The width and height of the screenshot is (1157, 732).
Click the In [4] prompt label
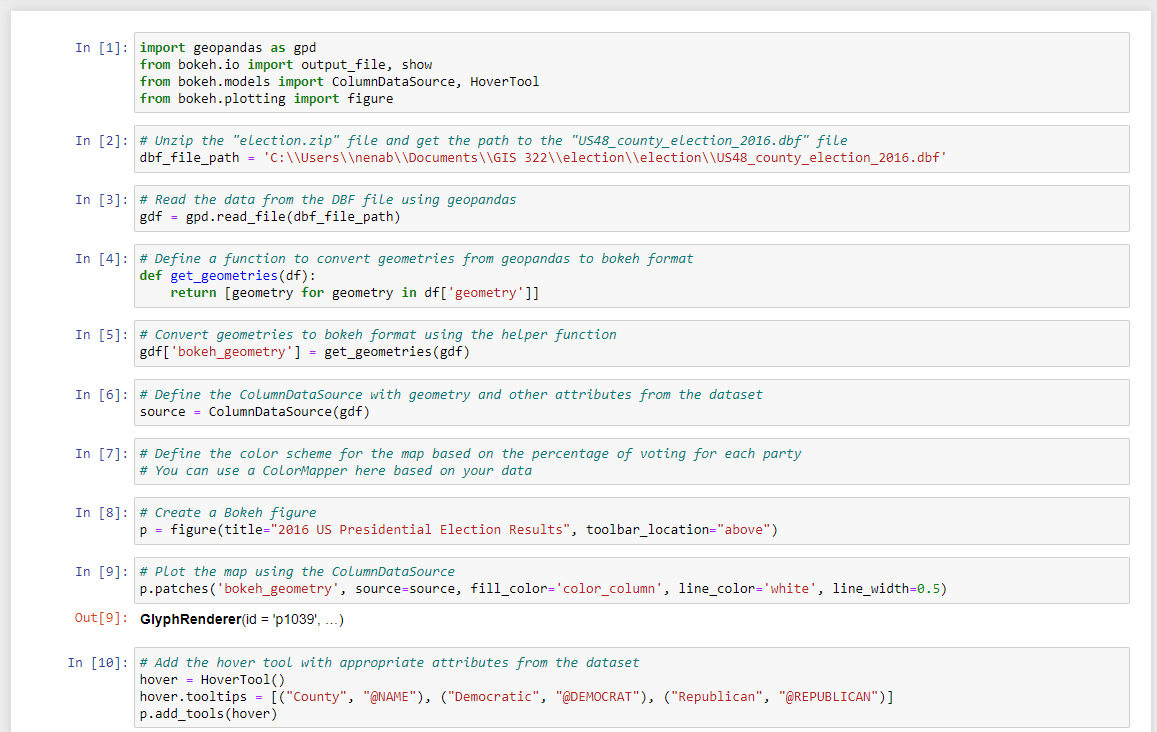tap(103, 258)
